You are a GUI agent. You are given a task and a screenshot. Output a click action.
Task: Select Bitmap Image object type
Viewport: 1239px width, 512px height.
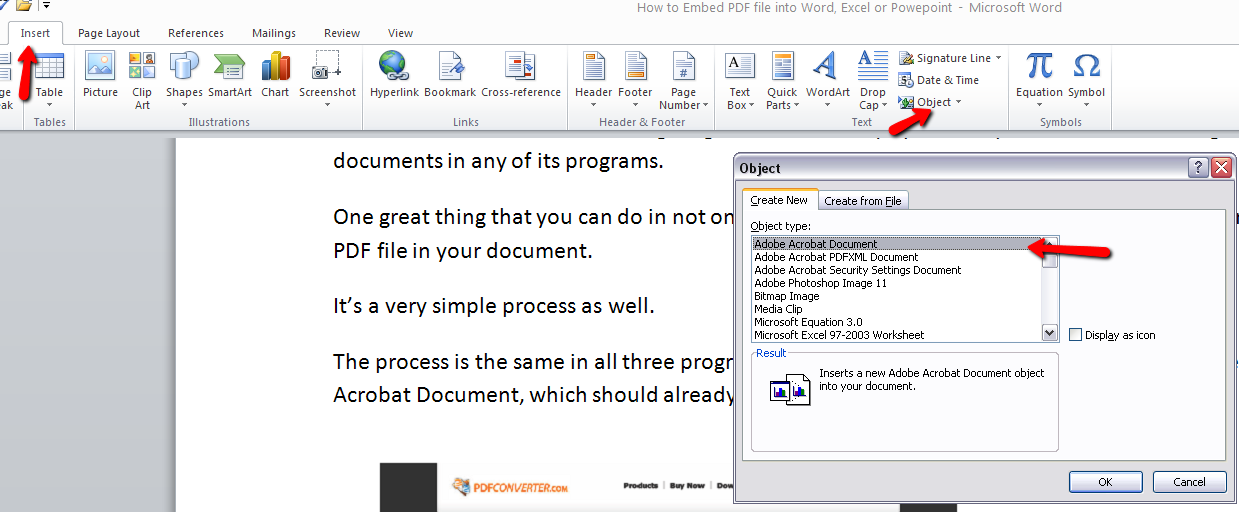click(x=896, y=296)
